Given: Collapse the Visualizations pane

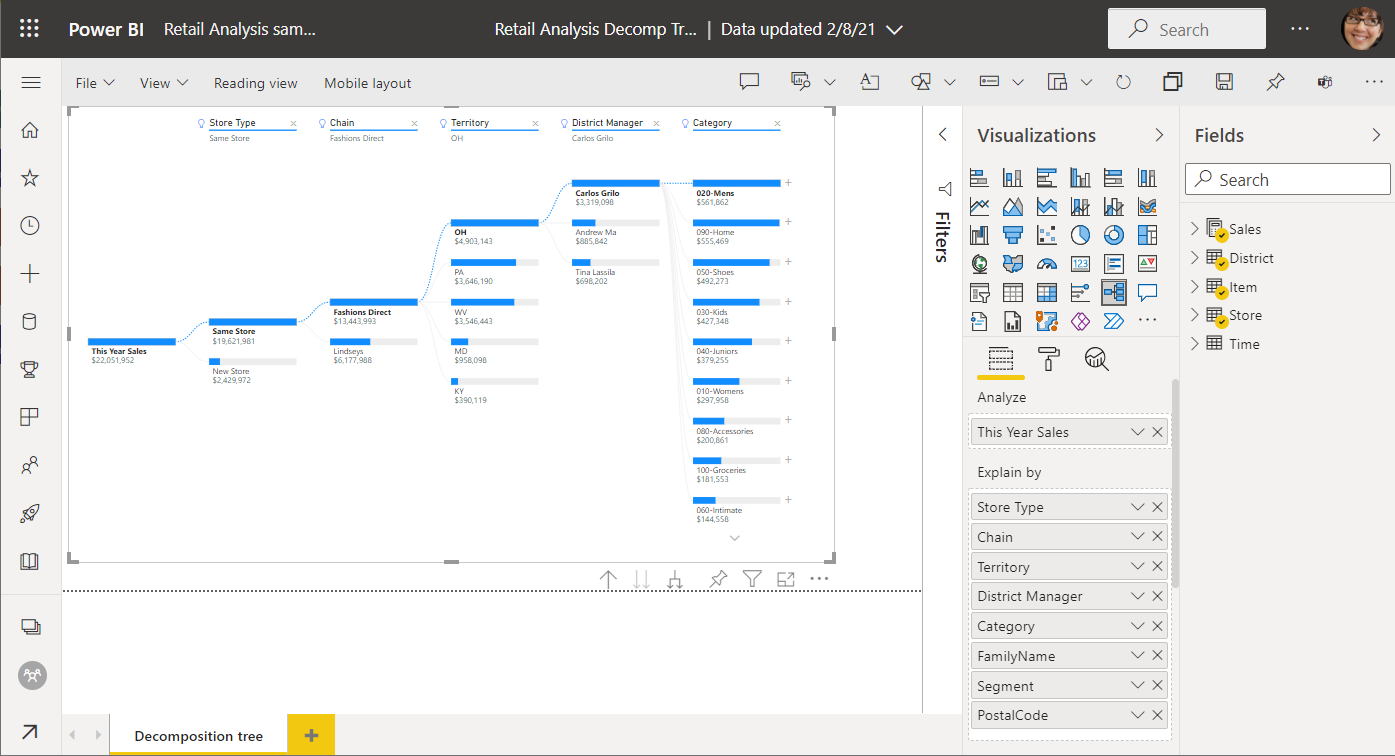Looking at the screenshot, I should [1159, 135].
